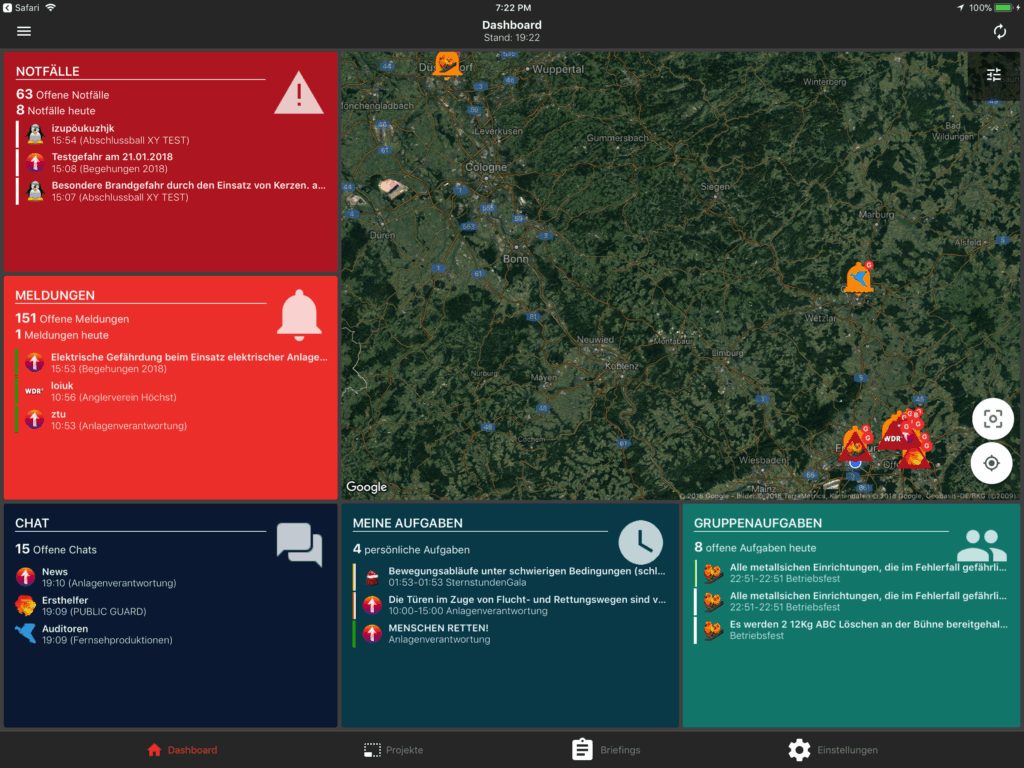Open the Briefings tab
The image size is (1024, 768).
coord(606,750)
